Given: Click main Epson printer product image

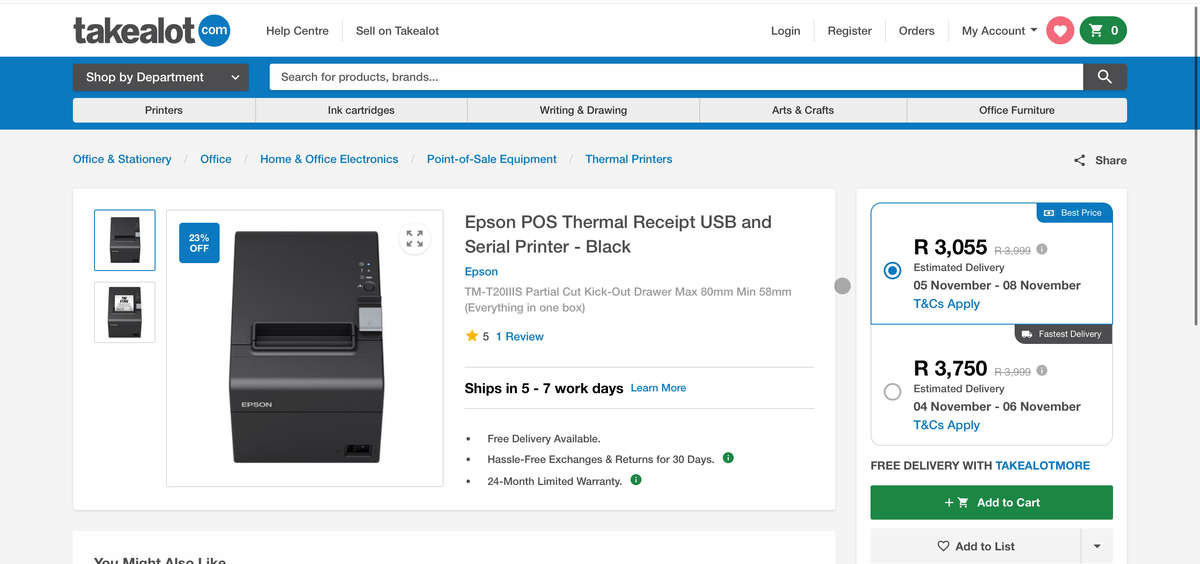Looking at the screenshot, I should tap(305, 347).
